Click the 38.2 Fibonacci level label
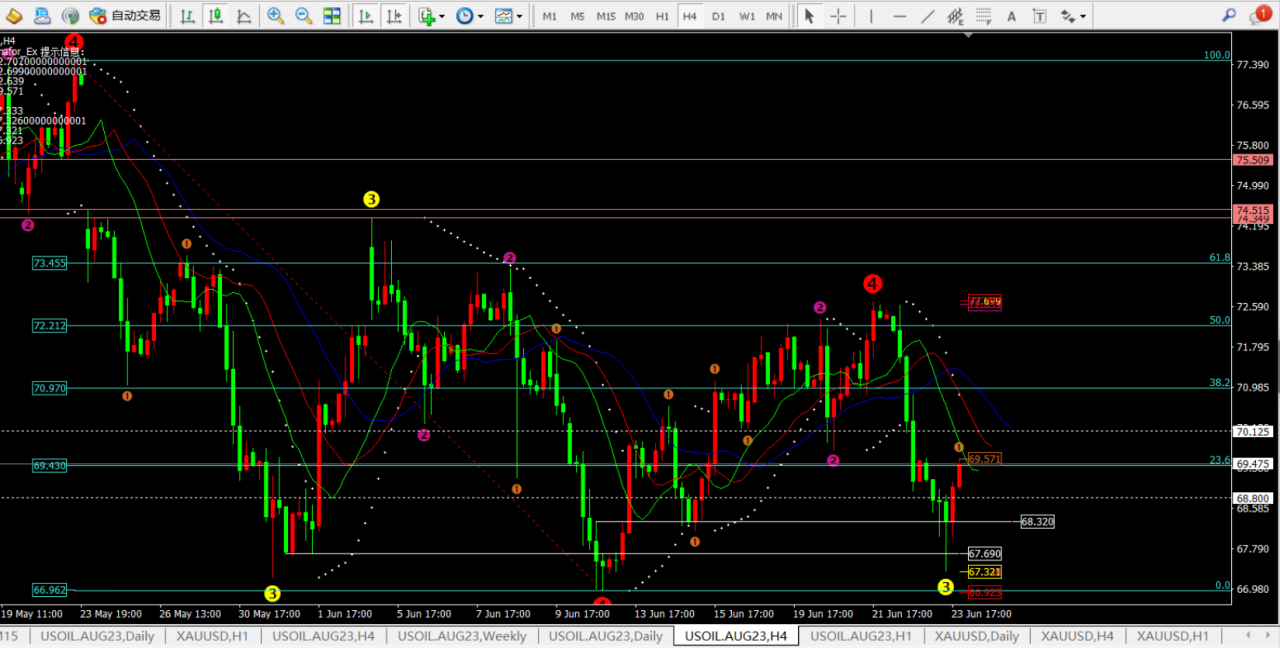Viewport: 1280px width, 648px height. 1219,382
